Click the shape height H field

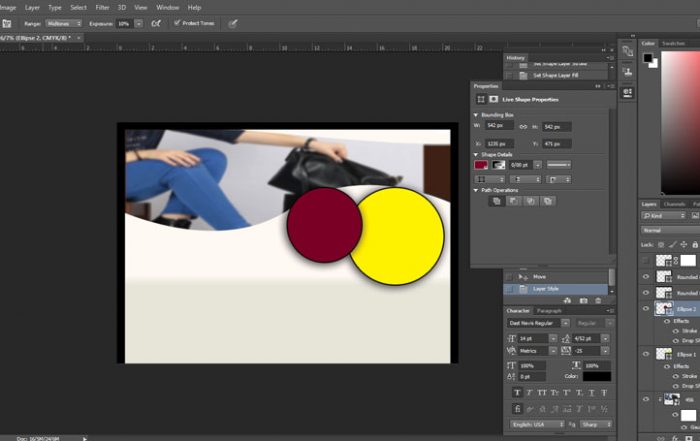[x=557, y=127]
